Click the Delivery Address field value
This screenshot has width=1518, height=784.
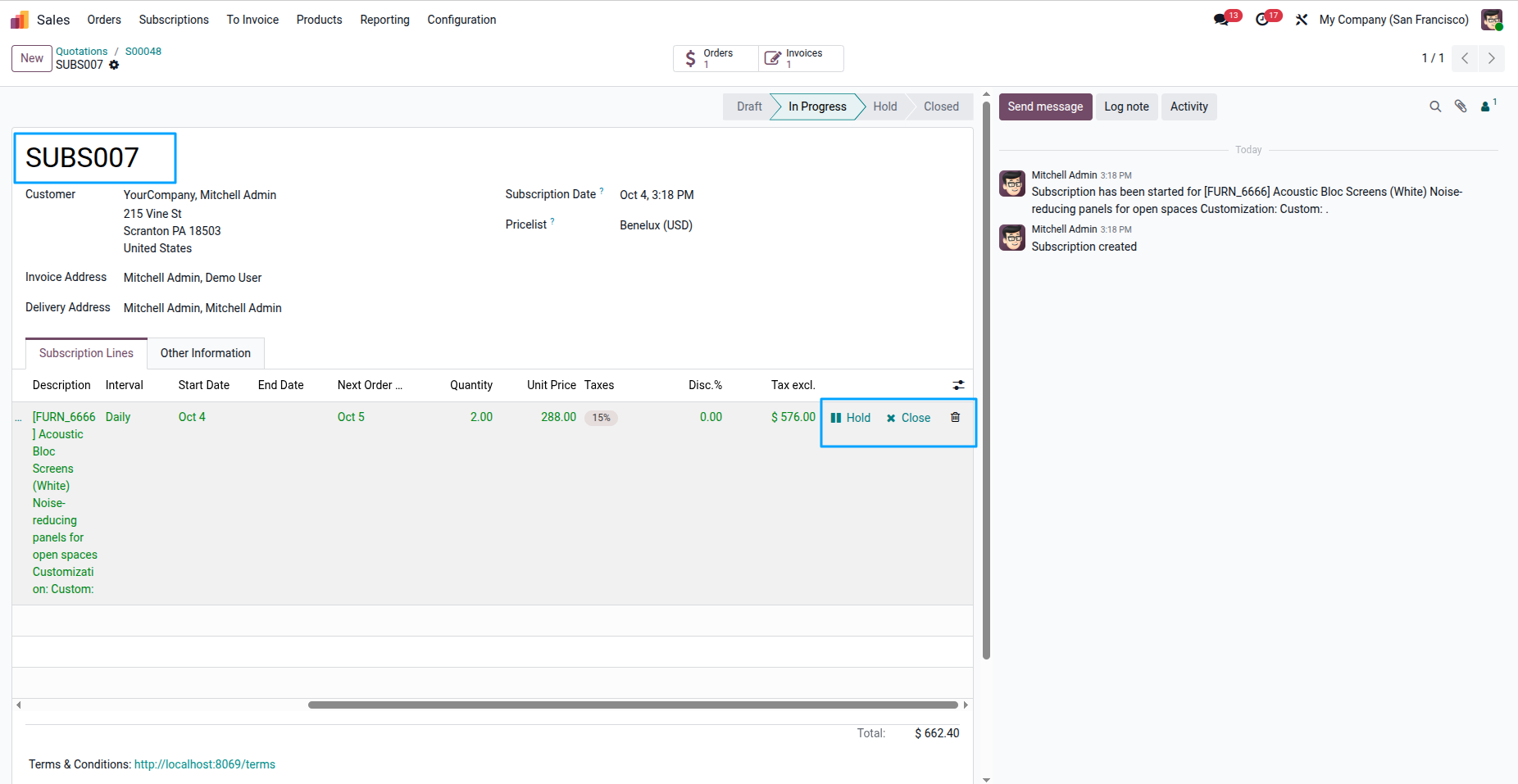point(202,308)
